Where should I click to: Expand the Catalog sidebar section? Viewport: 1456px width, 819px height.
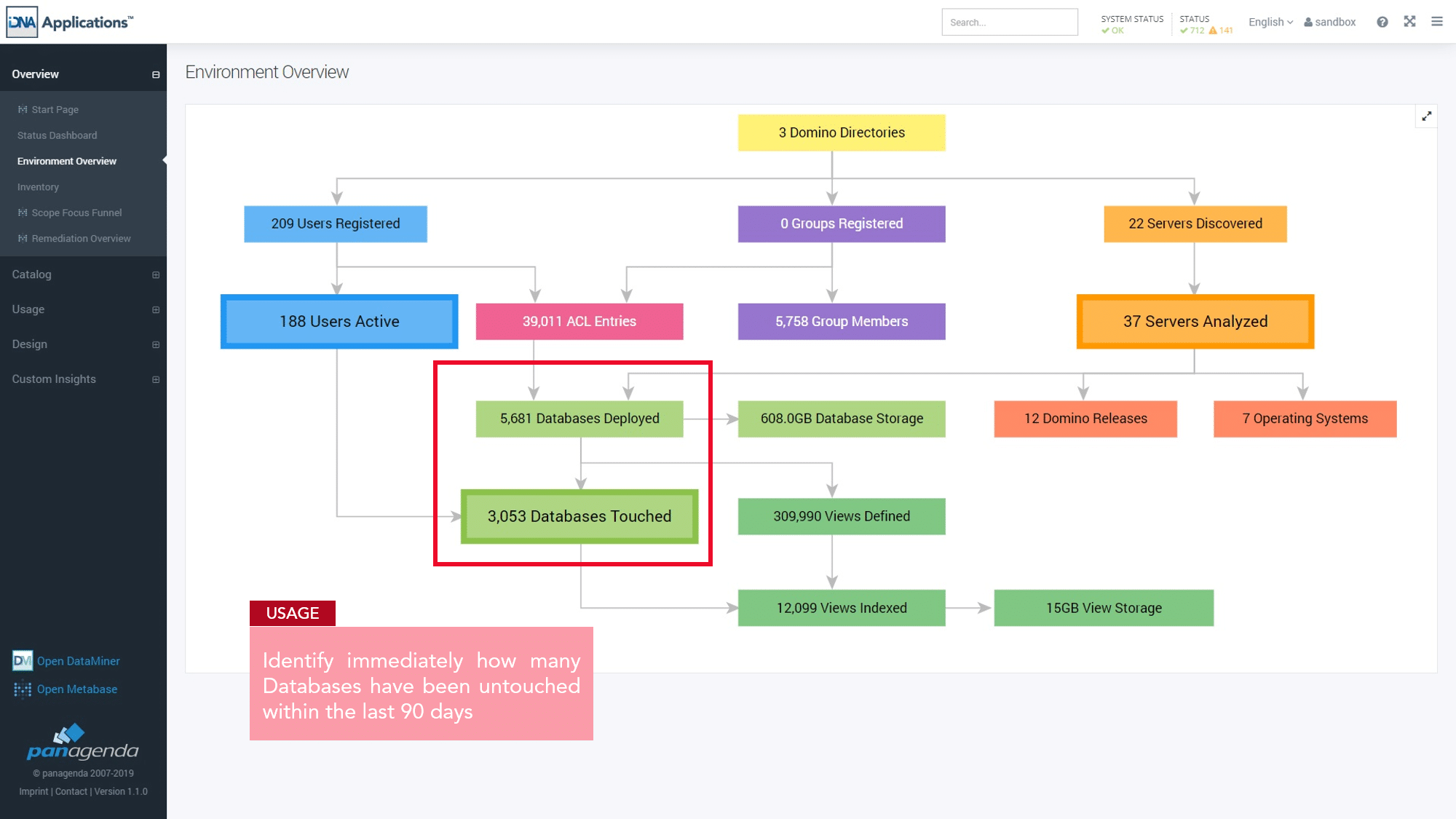(155, 275)
